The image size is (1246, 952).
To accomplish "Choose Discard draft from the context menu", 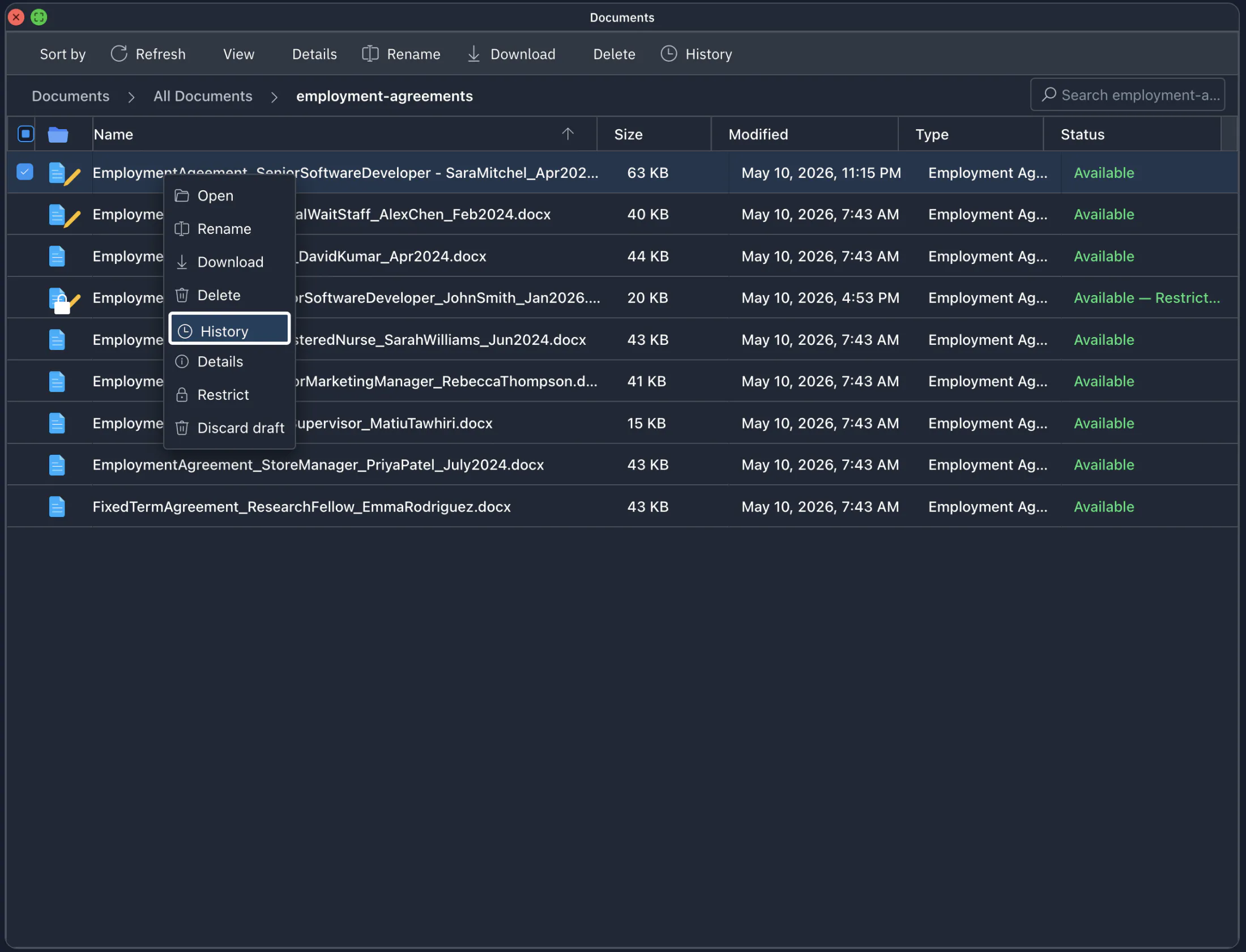I will 229,428.
